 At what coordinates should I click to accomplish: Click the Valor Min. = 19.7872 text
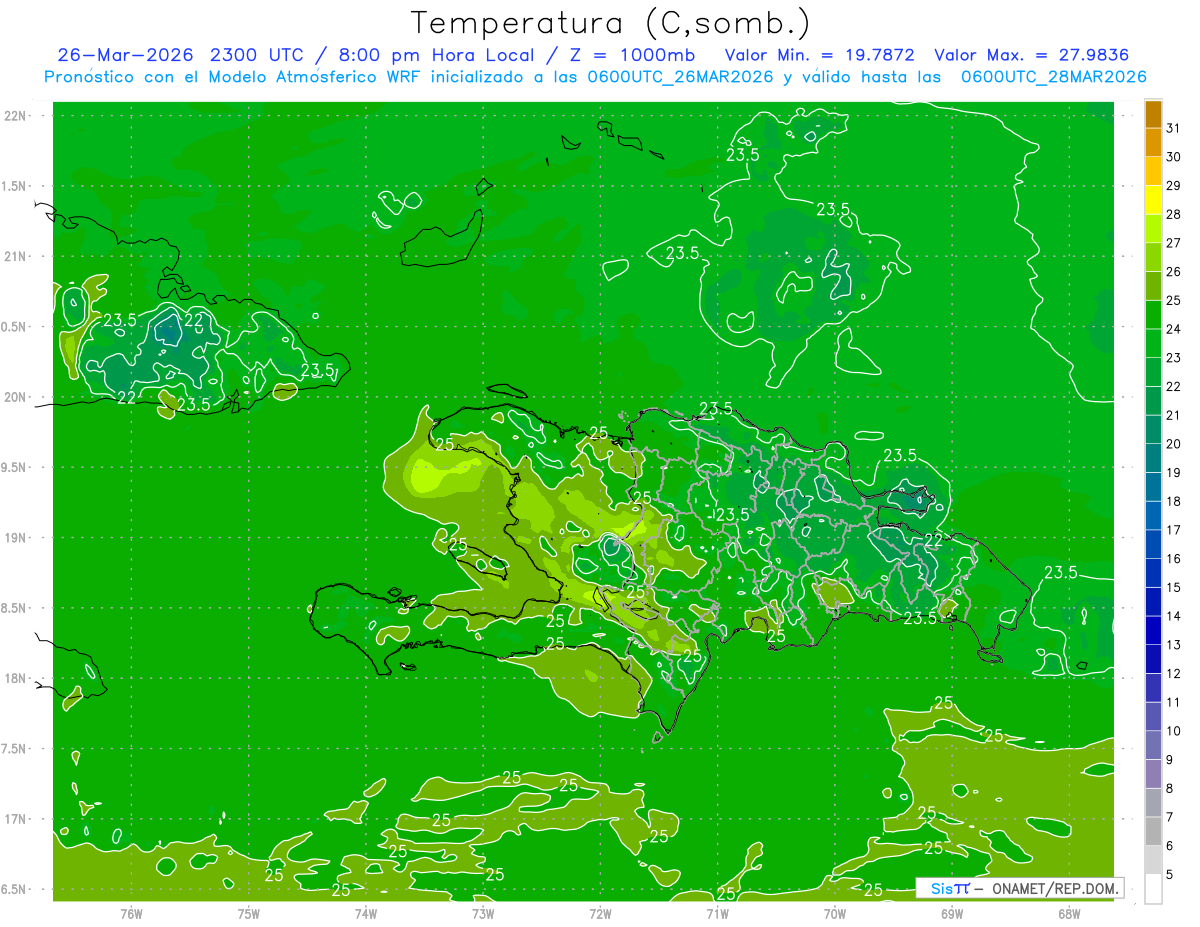click(x=821, y=54)
